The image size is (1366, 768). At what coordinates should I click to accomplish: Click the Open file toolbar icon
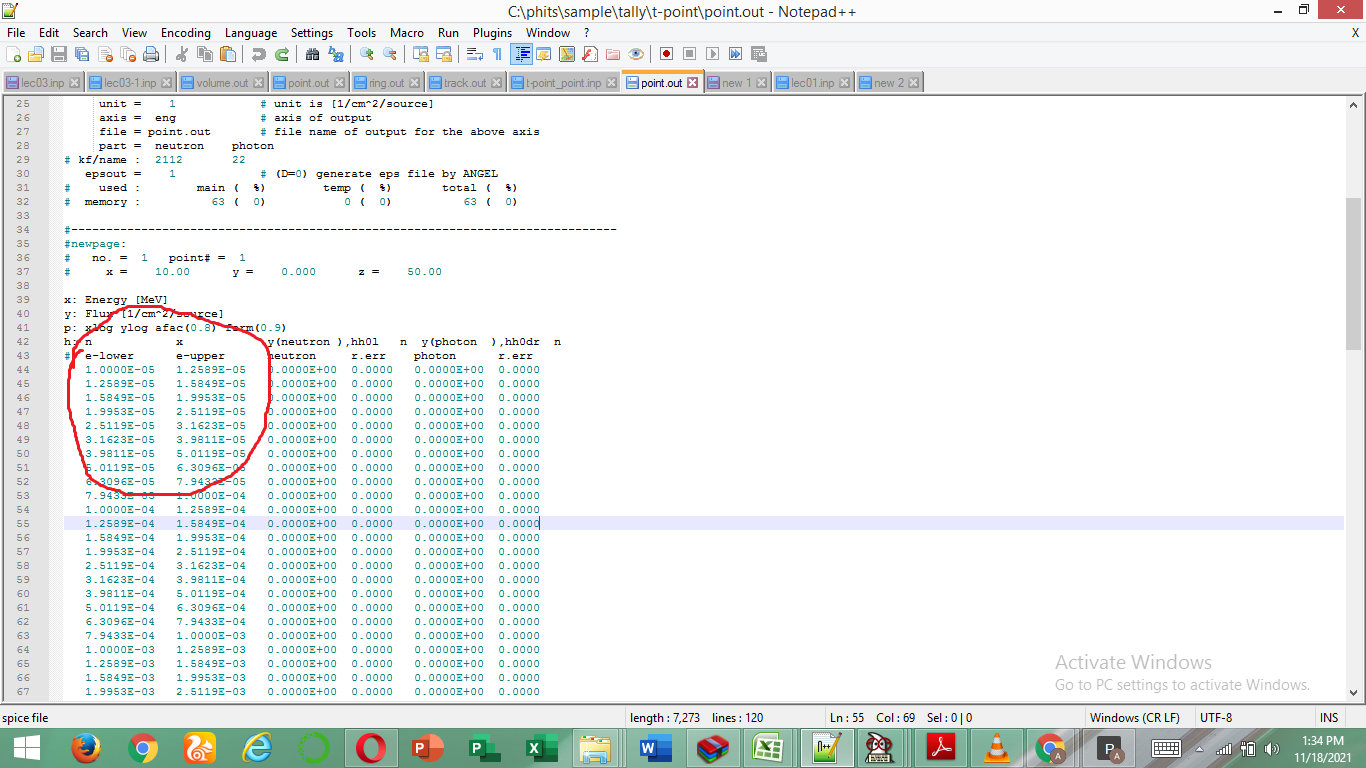click(36, 54)
